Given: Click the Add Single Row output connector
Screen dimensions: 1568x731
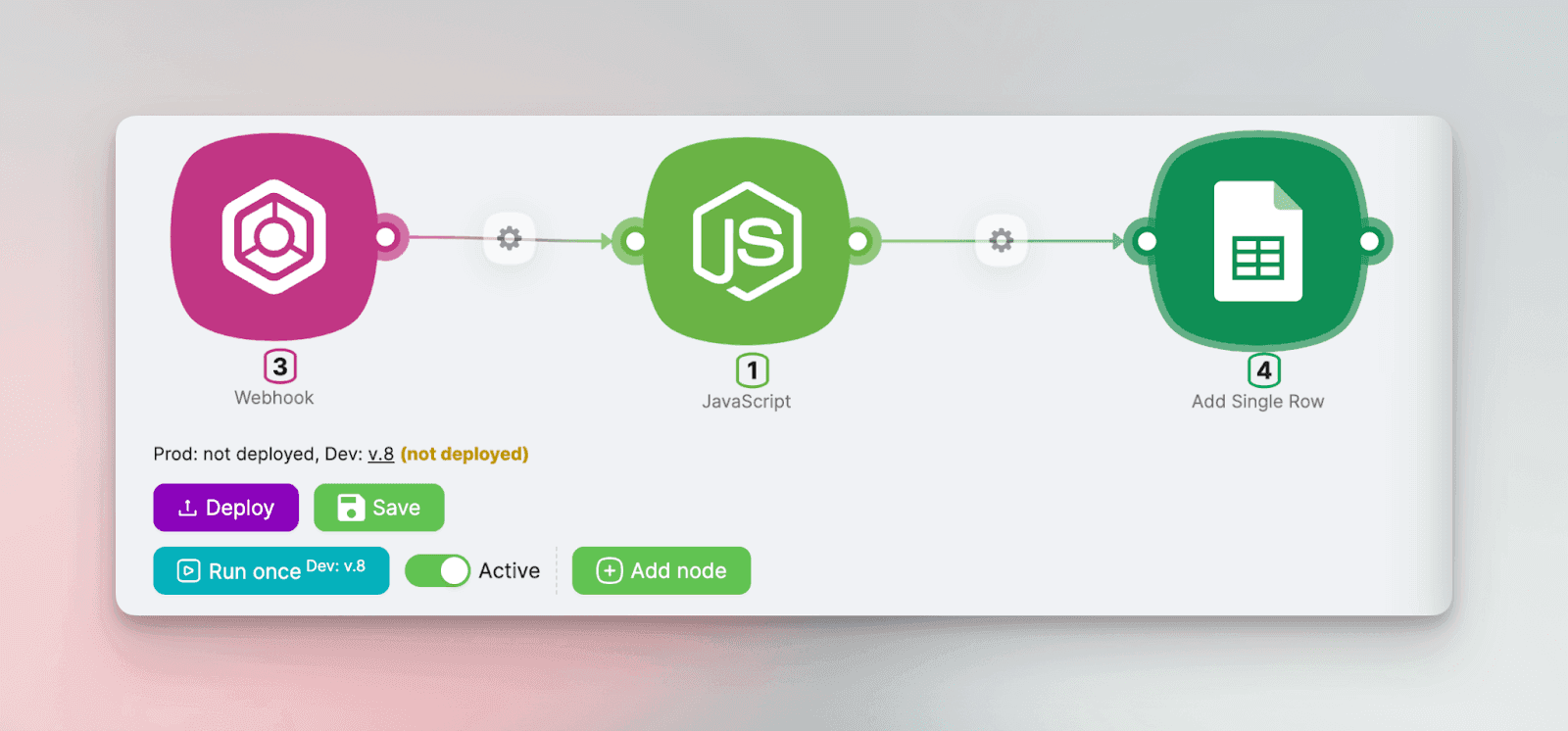Looking at the screenshot, I should click(x=1370, y=241).
